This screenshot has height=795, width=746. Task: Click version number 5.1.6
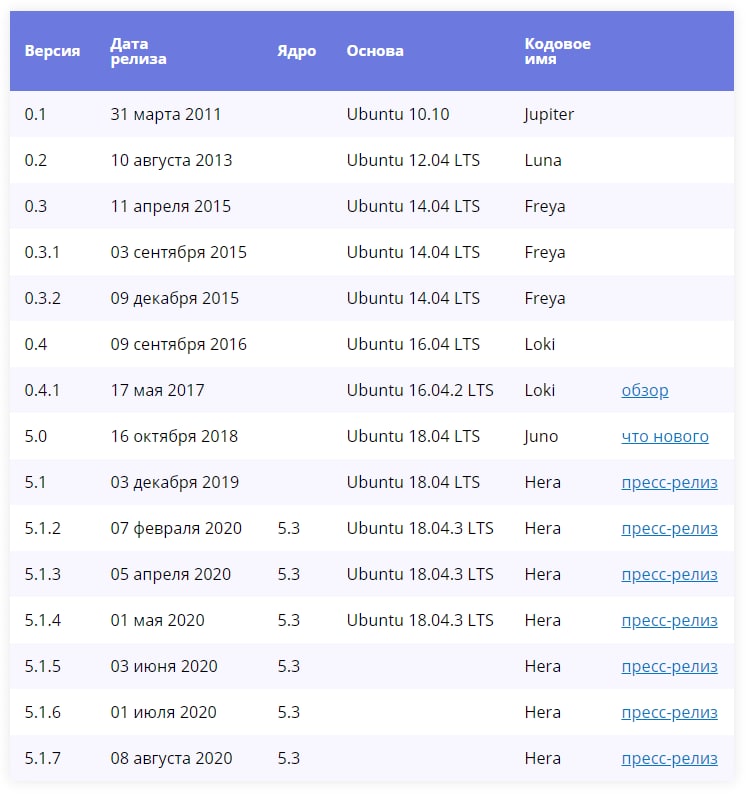[x=42, y=712]
